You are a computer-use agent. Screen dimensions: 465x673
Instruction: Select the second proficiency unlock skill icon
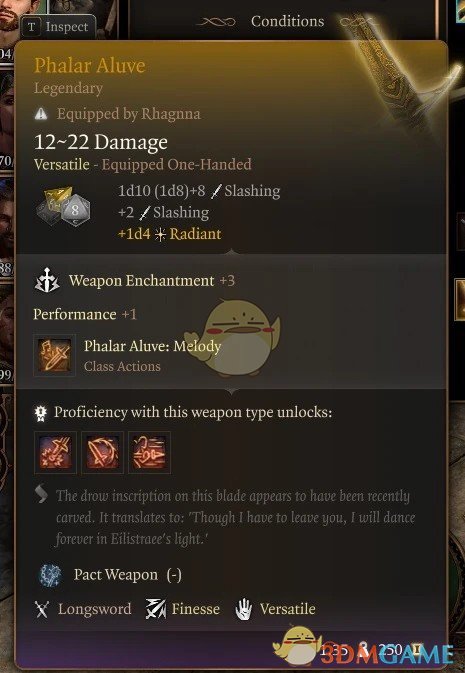point(103,452)
